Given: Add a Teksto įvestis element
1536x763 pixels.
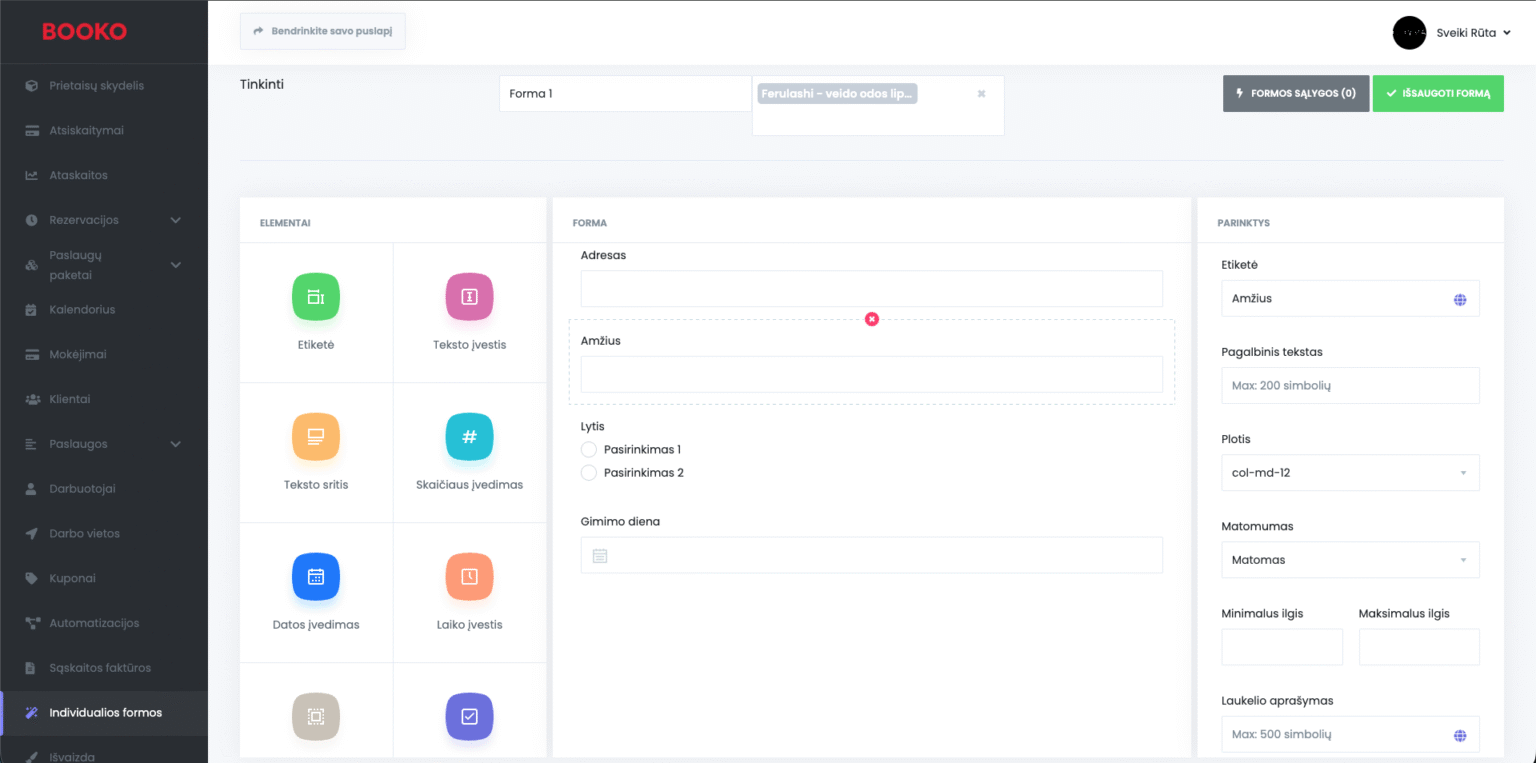Looking at the screenshot, I should pos(469,297).
